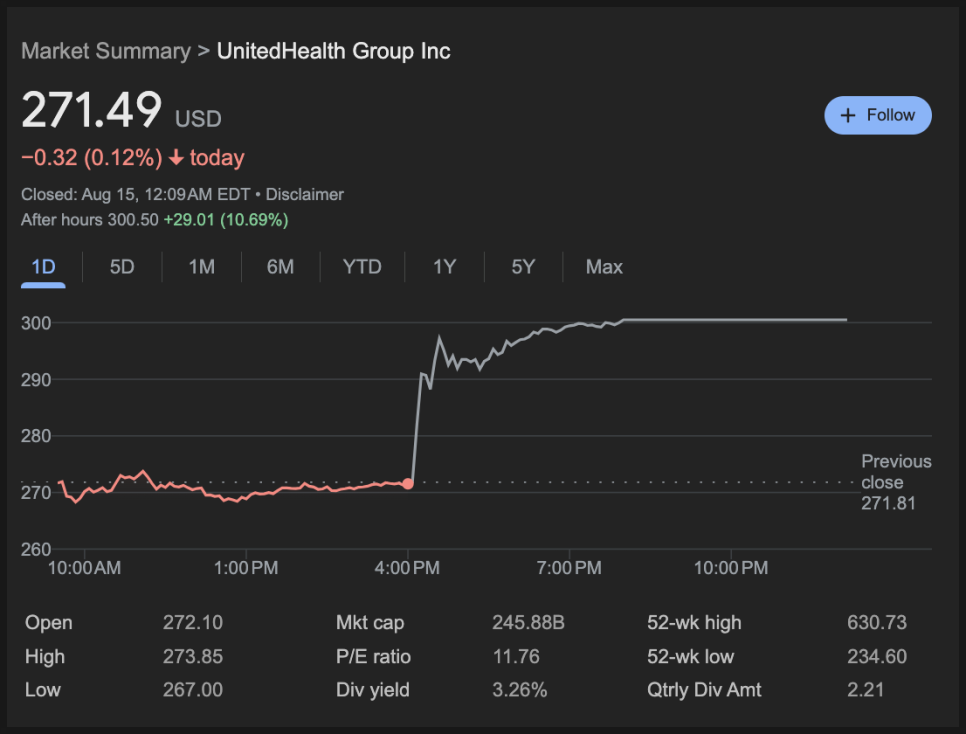Viewport: 966px width, 734px height.
Task: Click the USD currency label
Action: point(198,119)
